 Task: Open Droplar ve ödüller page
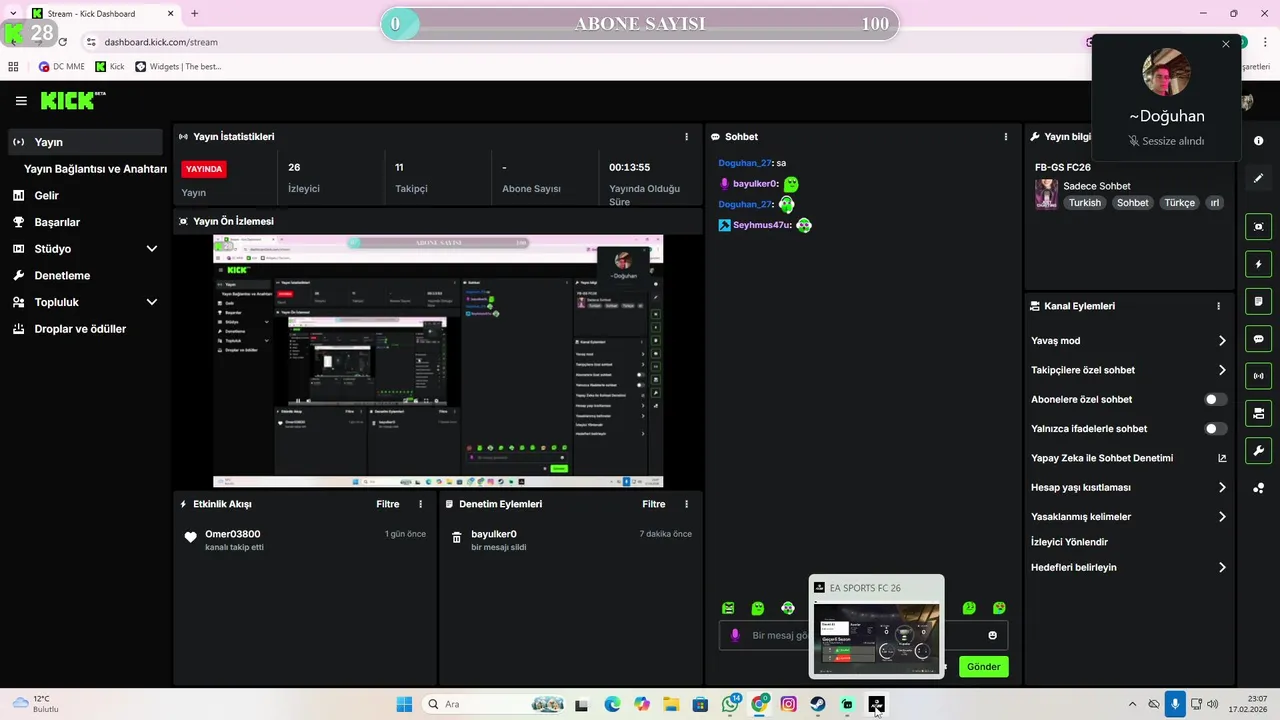(x=80, y=329)
